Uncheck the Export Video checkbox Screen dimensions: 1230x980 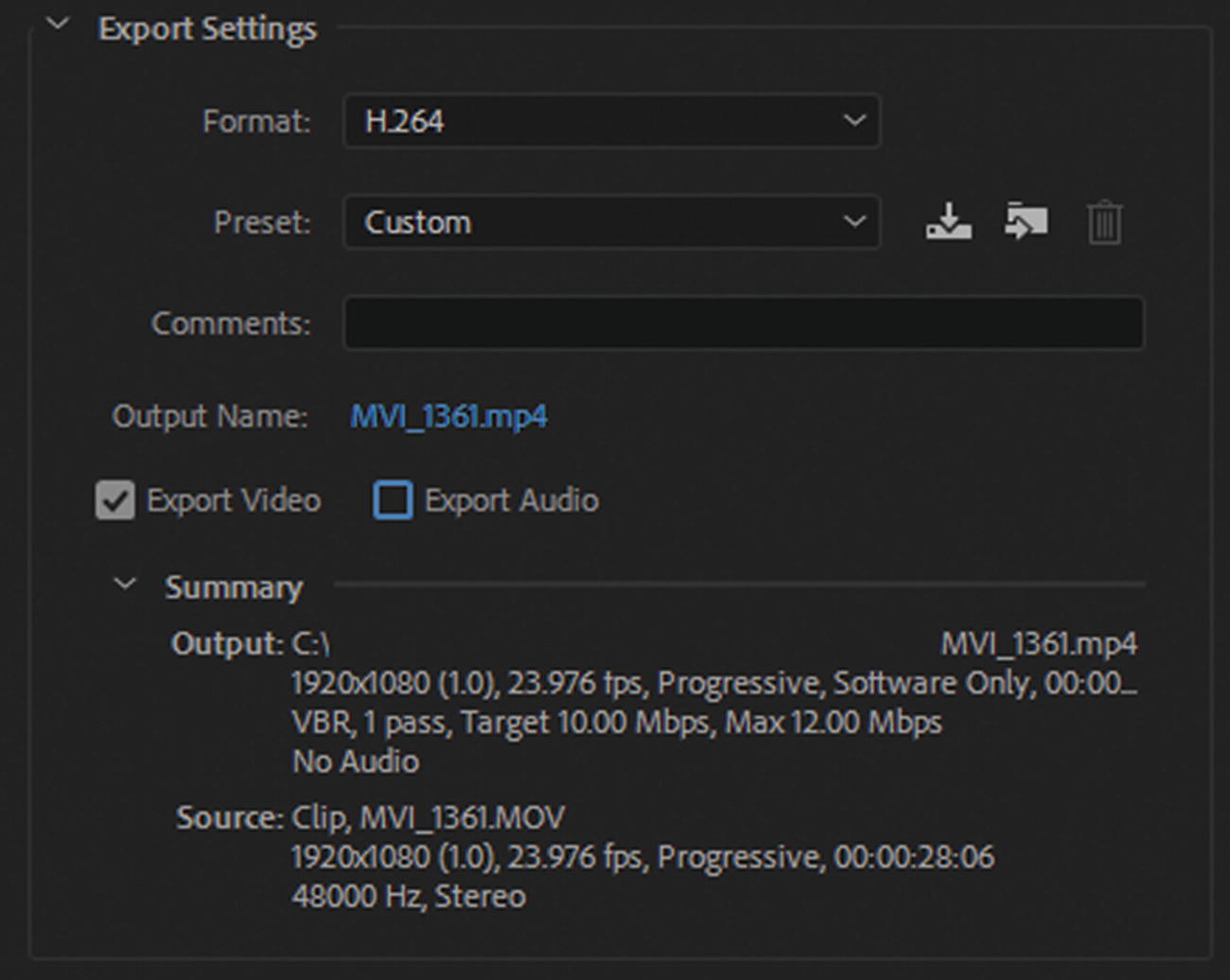click(x=115, y=500)
